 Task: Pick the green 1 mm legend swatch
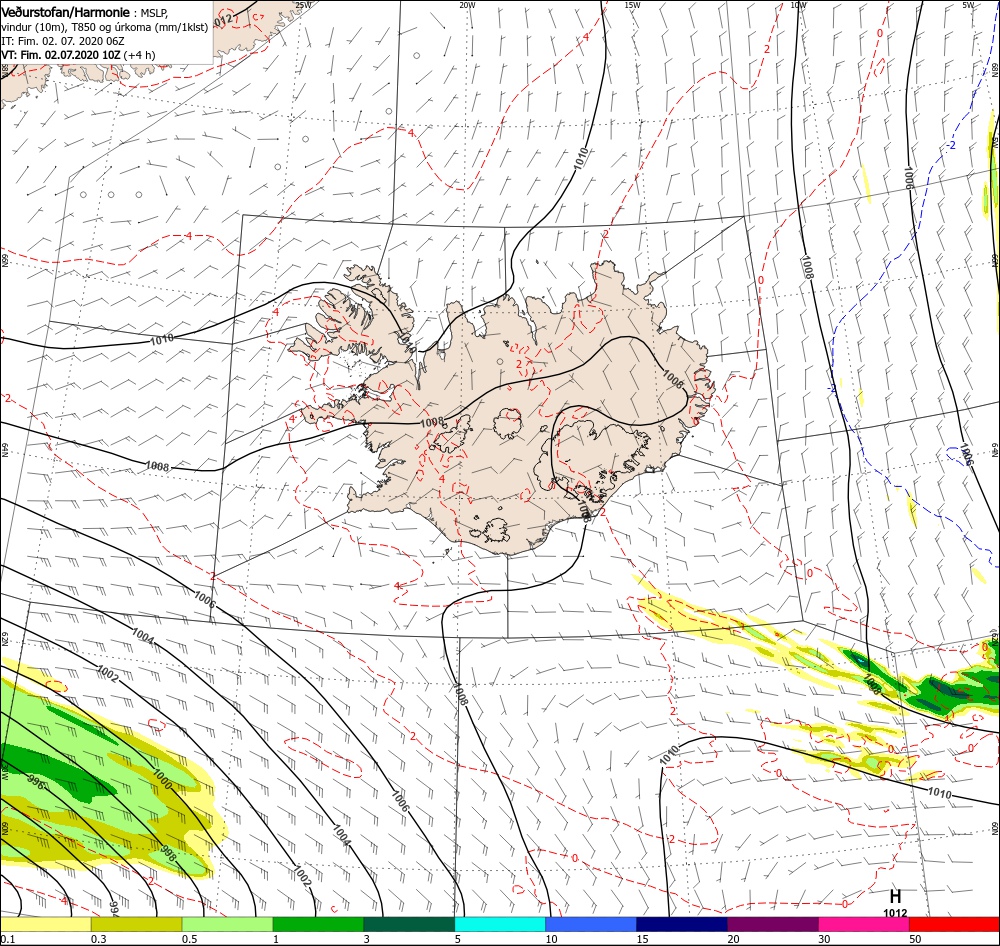click(x=318, y=924)
